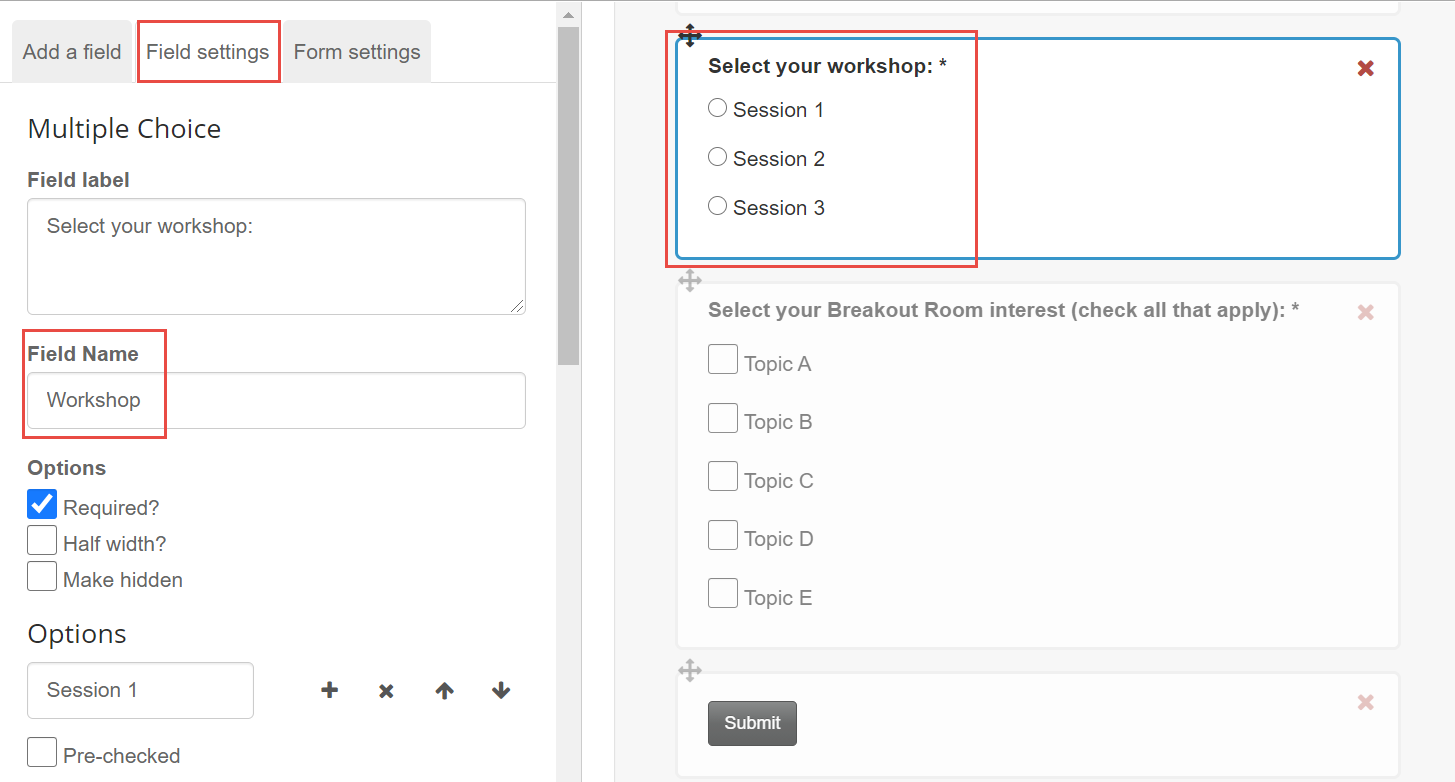Move Session 1 option up with the arrow

pos(444,690)
